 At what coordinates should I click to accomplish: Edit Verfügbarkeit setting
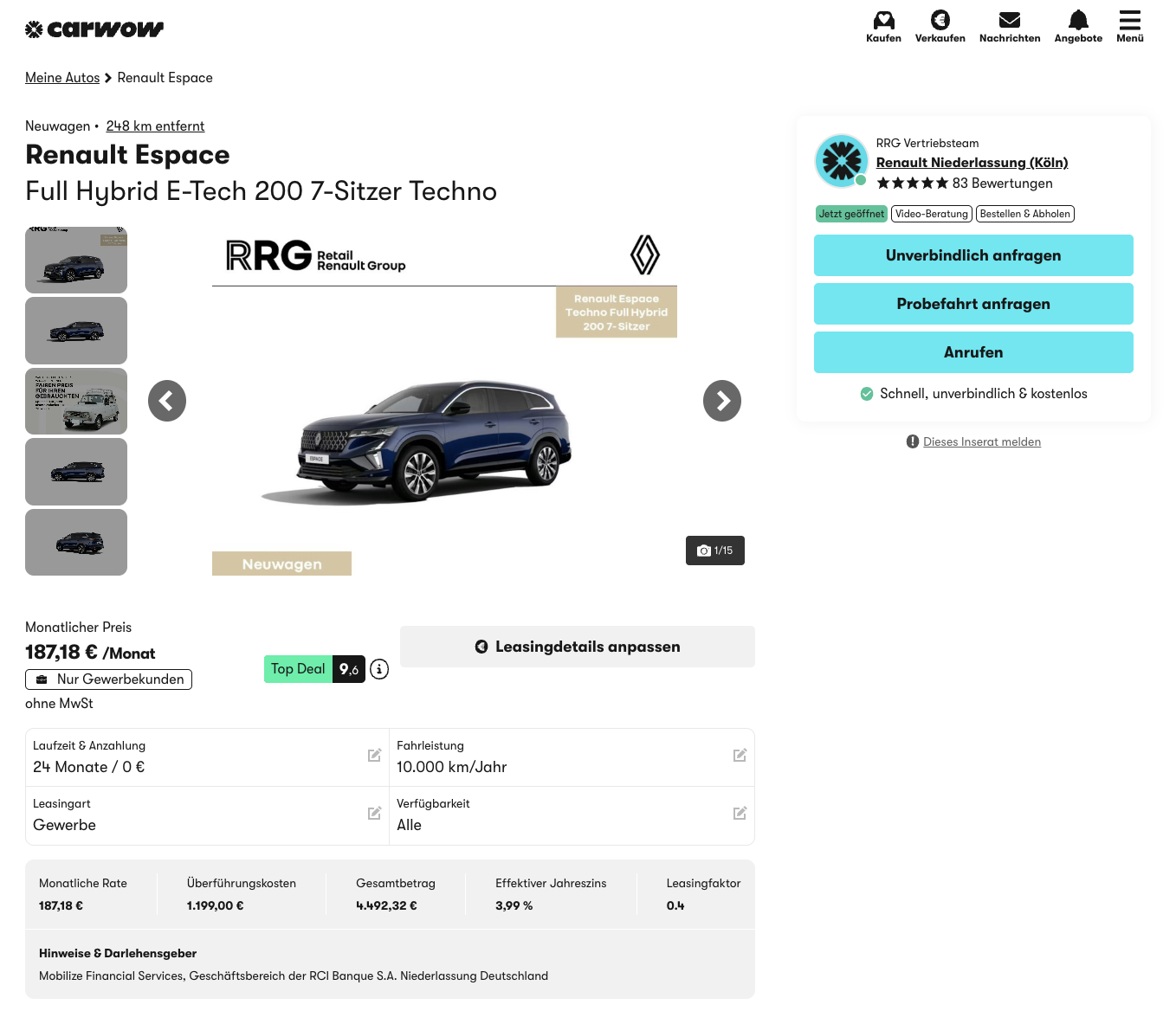[740, 814]
